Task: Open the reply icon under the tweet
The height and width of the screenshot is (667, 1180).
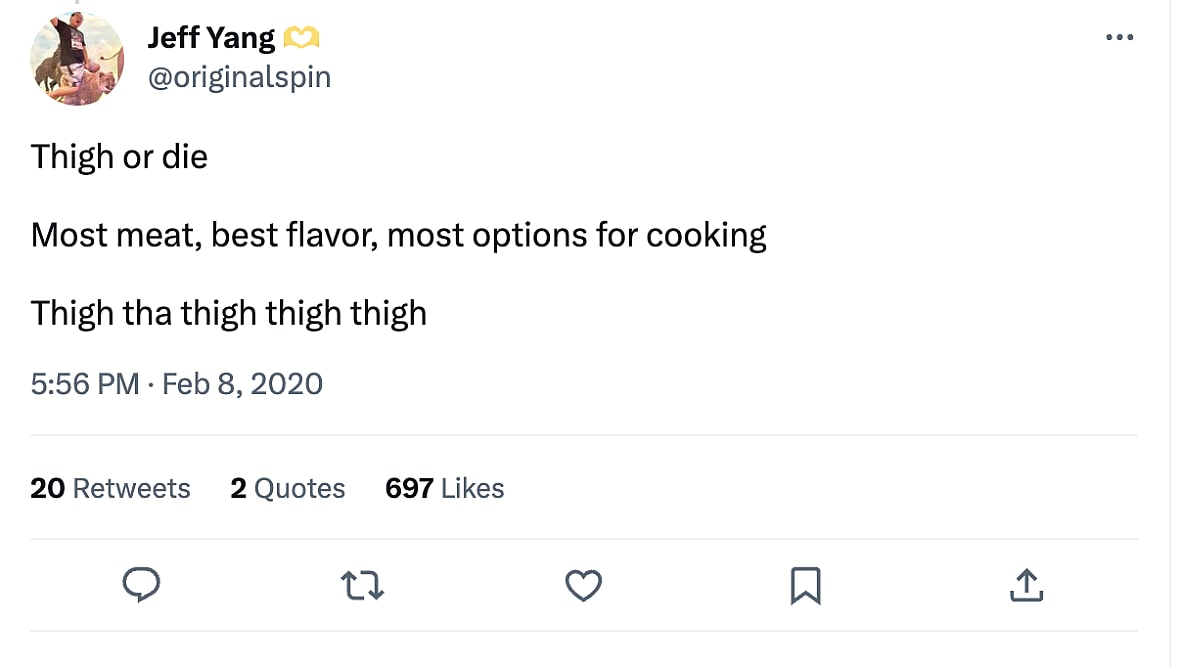Action: tap(142, 585)
